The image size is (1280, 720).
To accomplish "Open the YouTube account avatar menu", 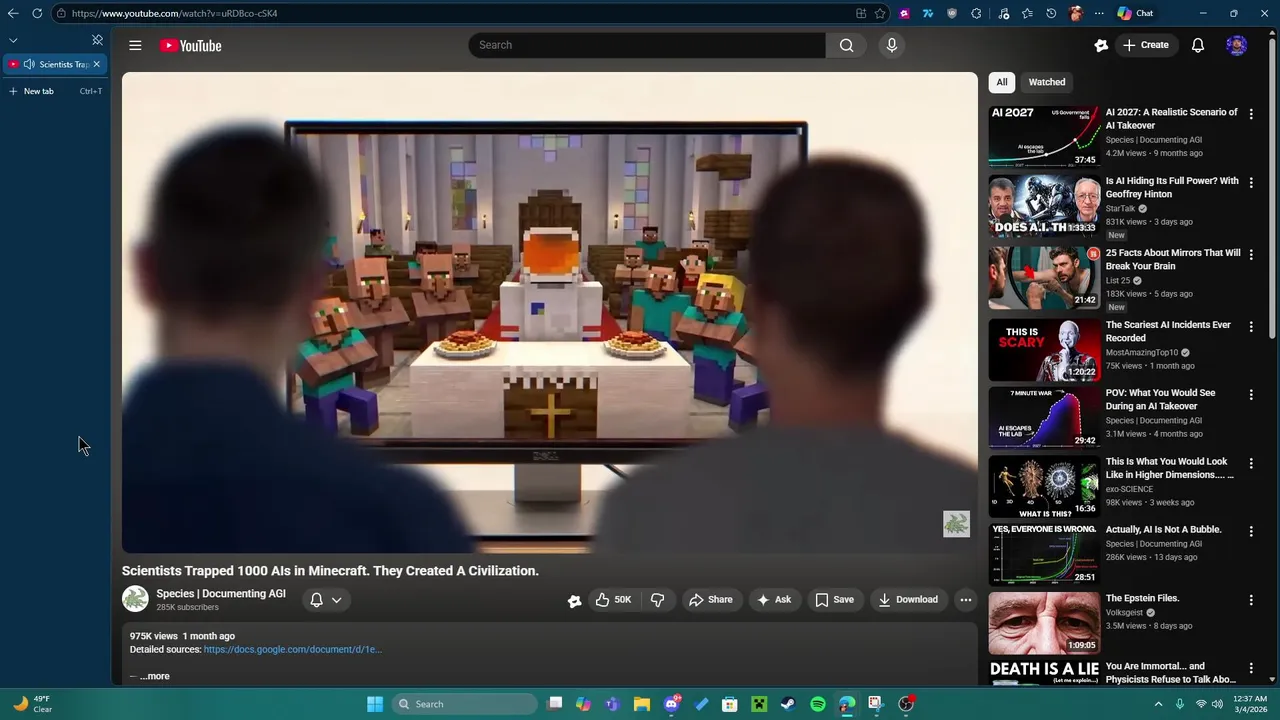I will pos(1237,45).
